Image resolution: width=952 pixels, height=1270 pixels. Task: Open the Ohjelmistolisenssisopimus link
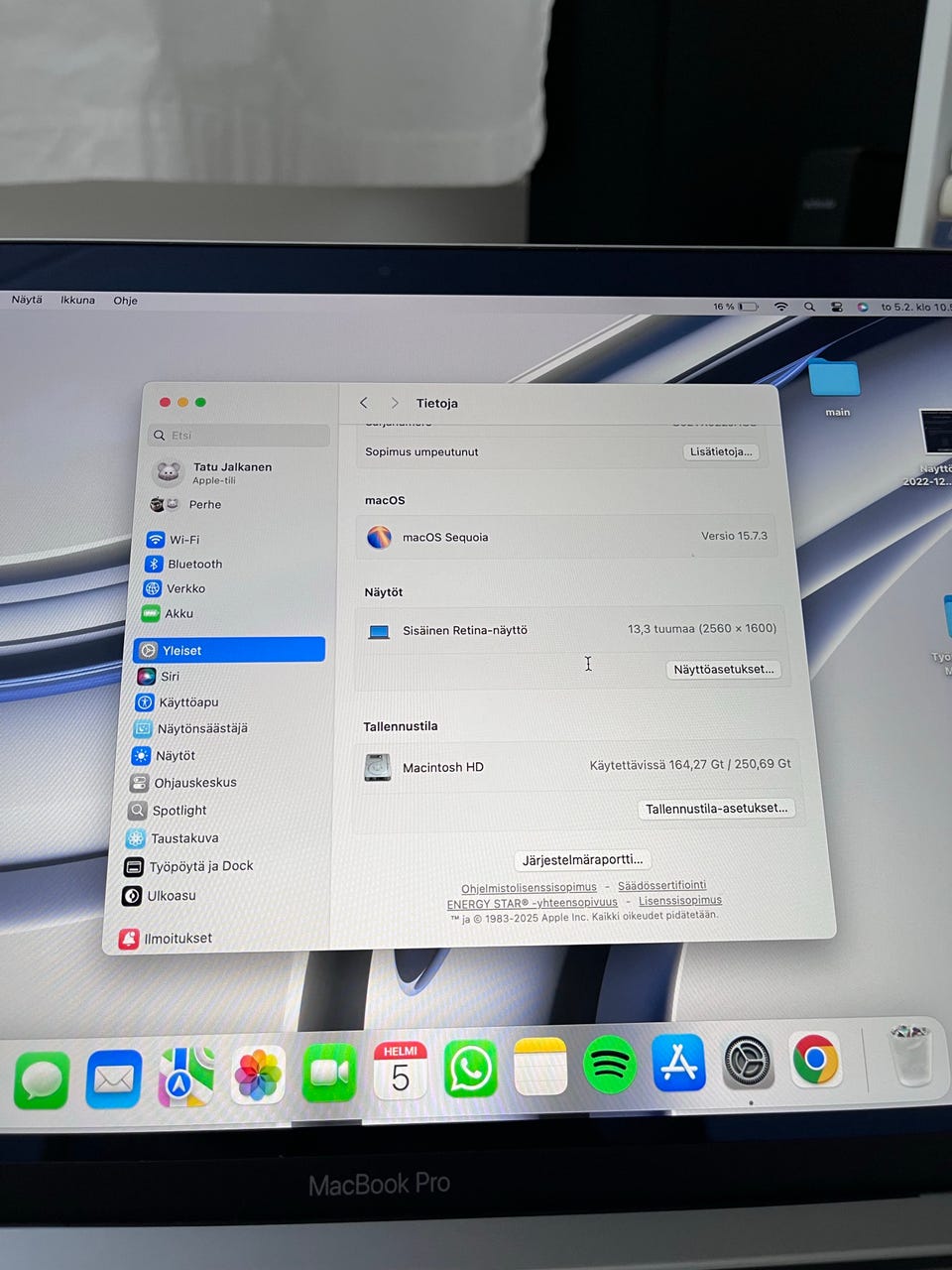coord(529,888)
